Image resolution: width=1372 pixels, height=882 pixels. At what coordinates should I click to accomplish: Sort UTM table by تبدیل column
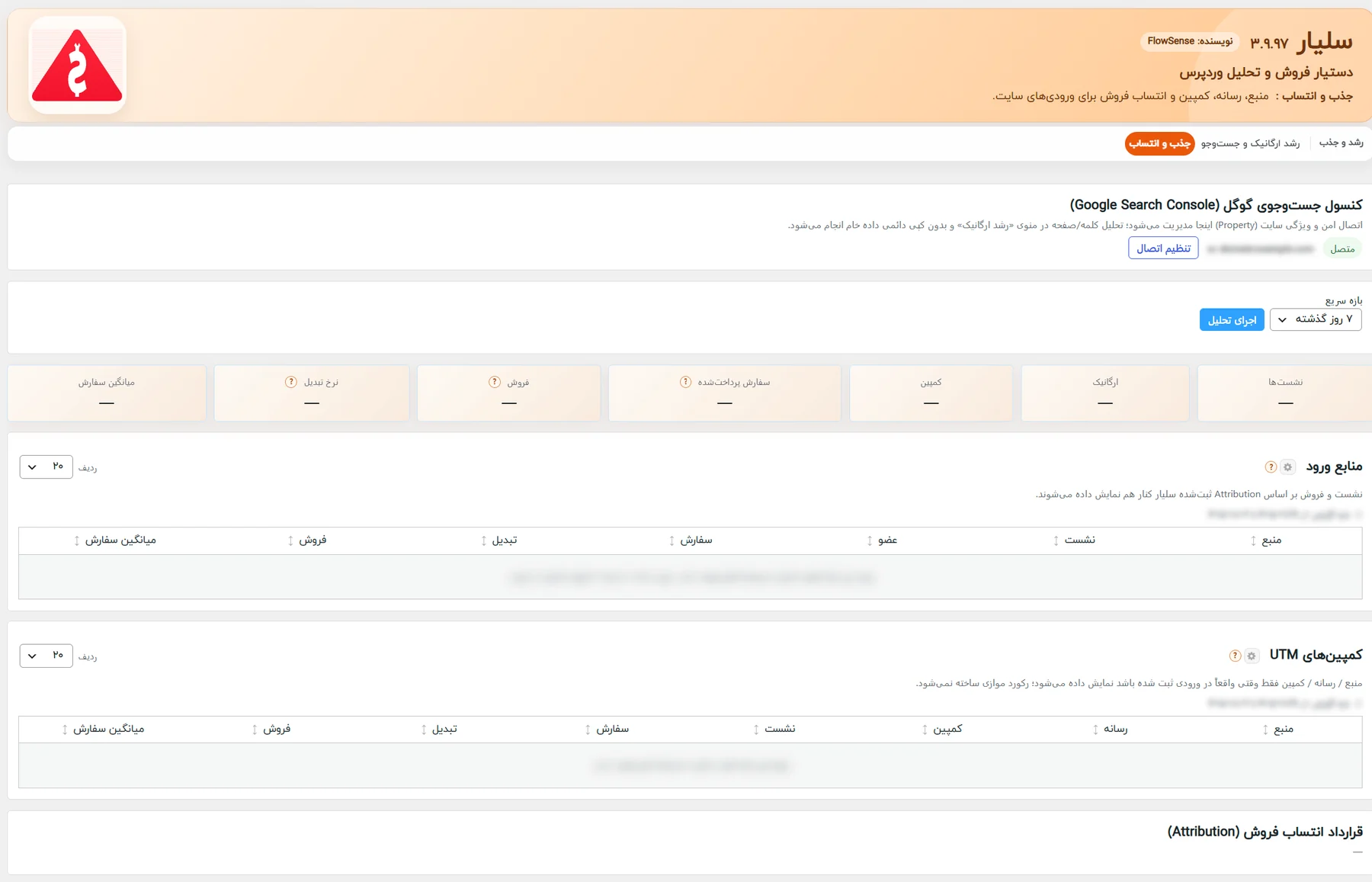point(439,730)
